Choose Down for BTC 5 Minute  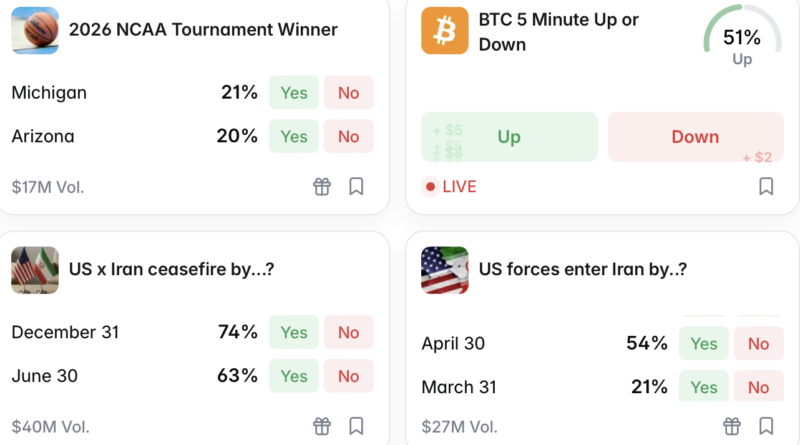695,137
